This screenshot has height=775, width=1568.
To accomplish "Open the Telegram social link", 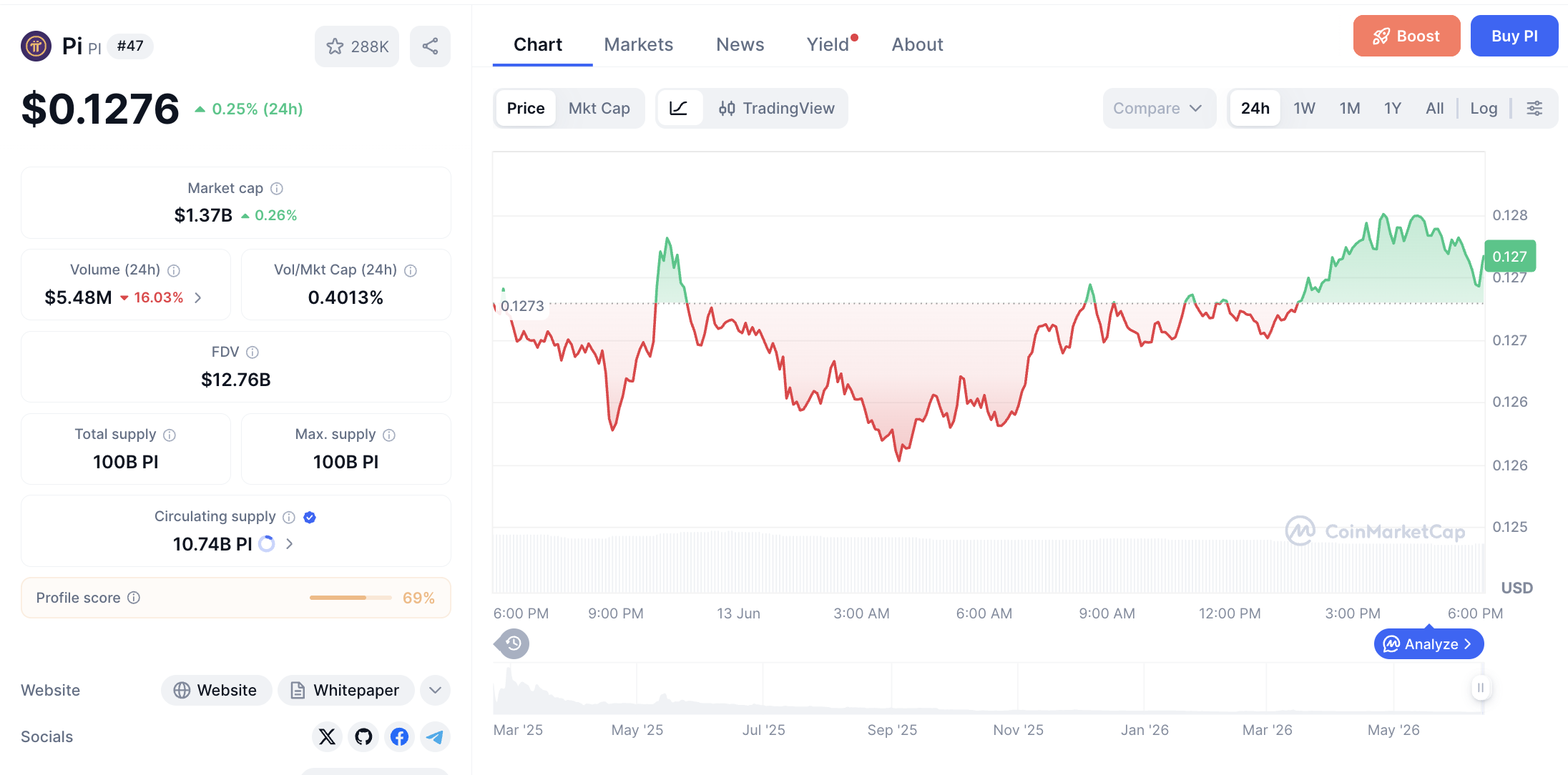I will click(435, 736).
